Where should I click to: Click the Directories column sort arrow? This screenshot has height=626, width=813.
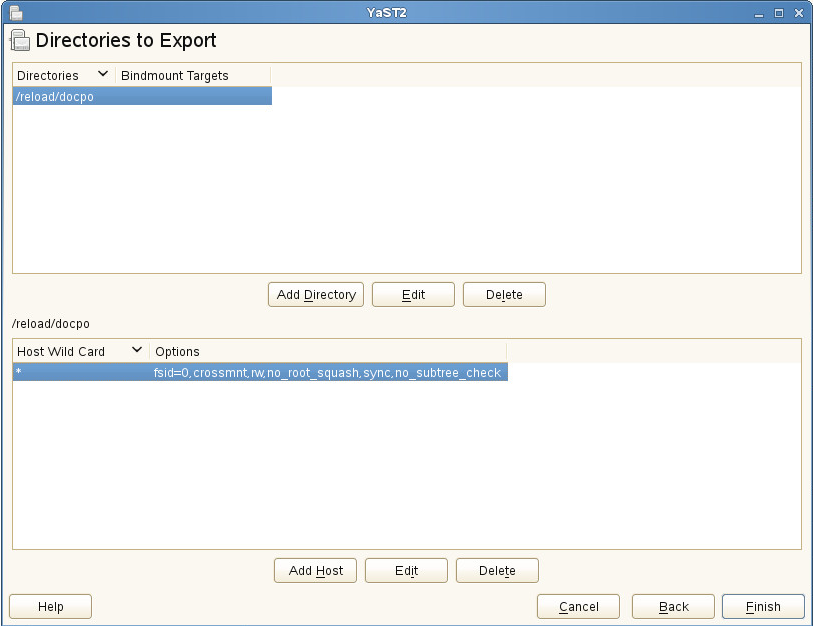click(x=103, y=75)
